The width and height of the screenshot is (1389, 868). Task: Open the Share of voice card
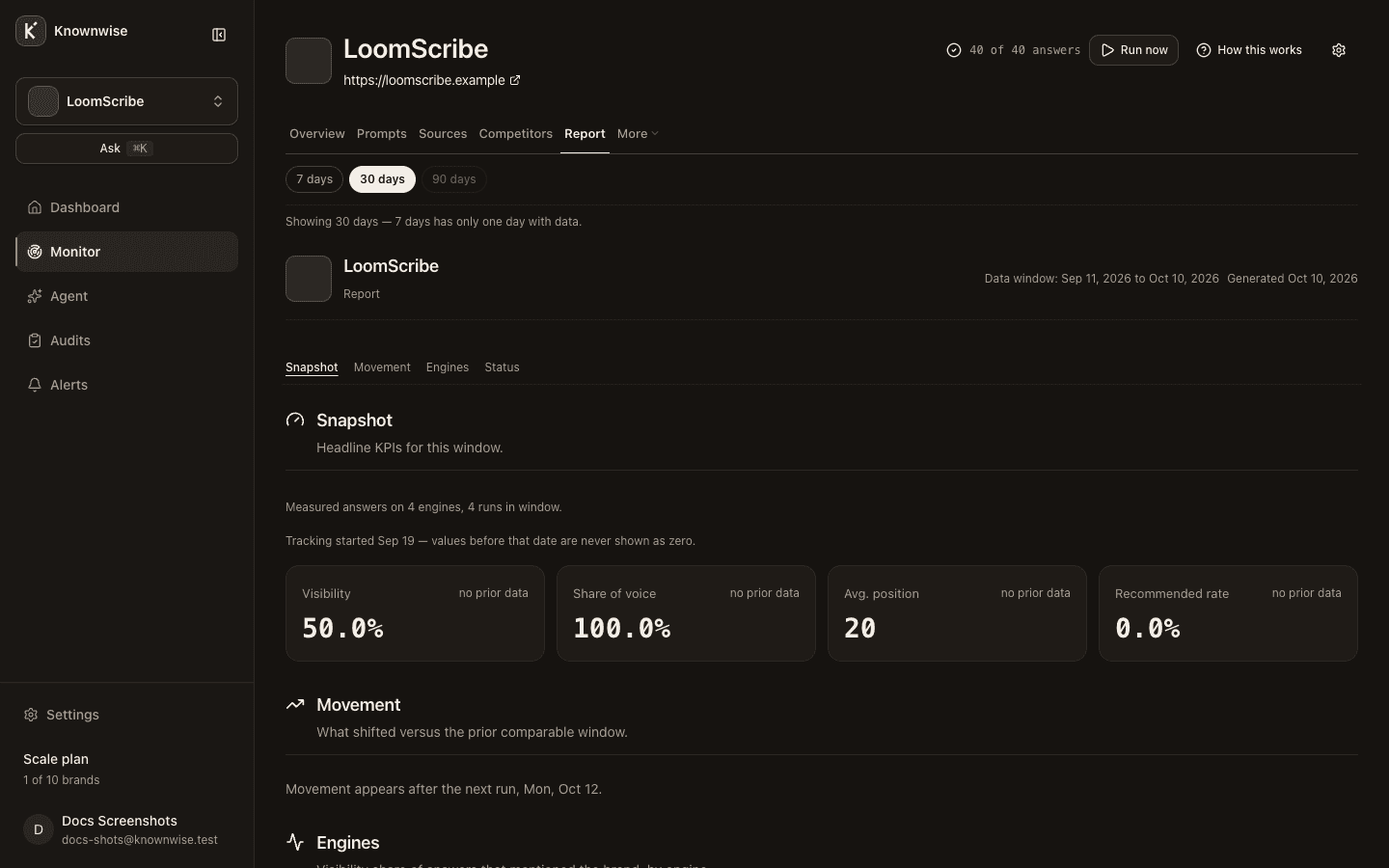tap(686, 613)
